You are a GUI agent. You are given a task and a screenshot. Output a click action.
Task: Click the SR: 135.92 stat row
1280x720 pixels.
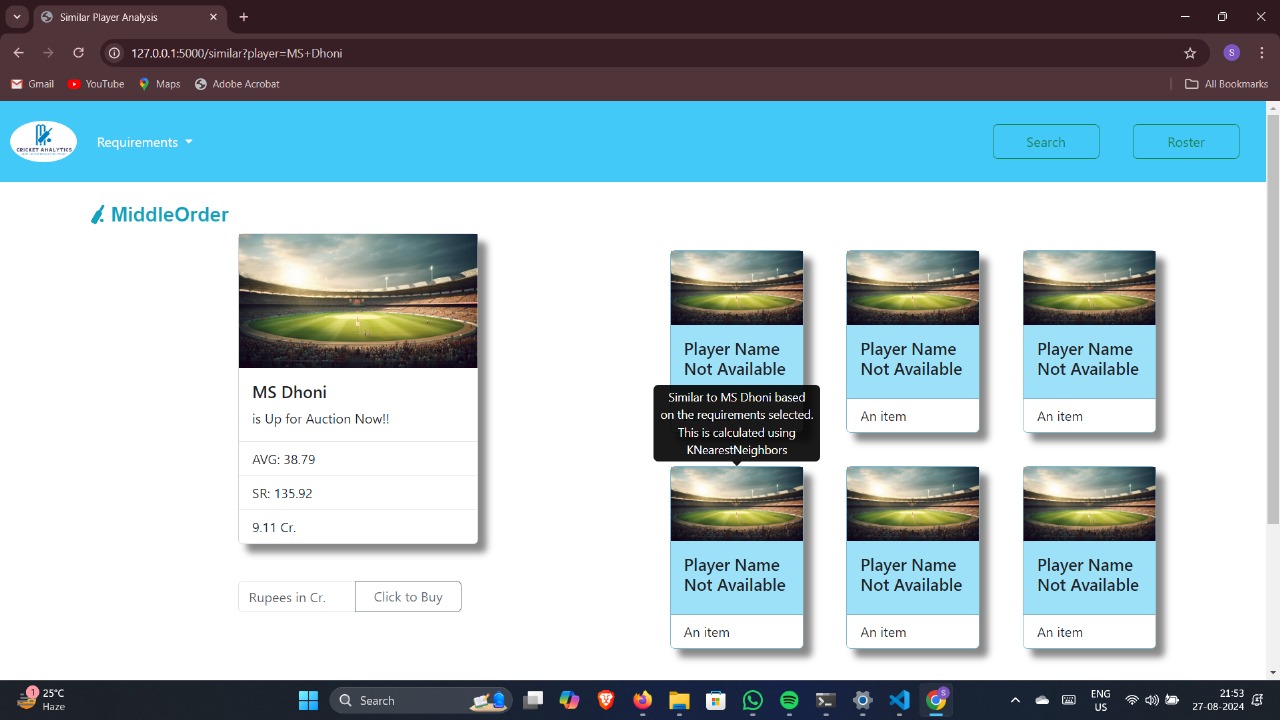coord(358,493)
